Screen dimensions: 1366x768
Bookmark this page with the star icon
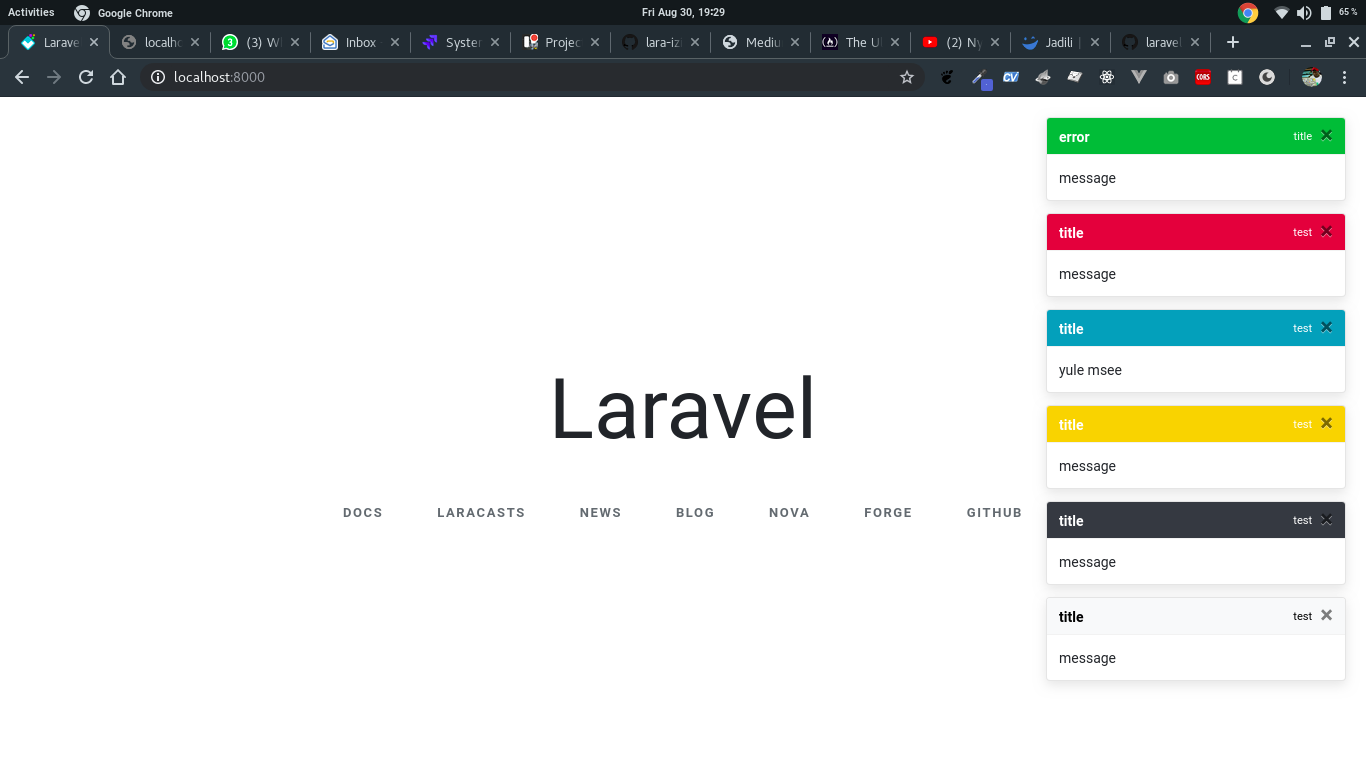click(907, 77)
